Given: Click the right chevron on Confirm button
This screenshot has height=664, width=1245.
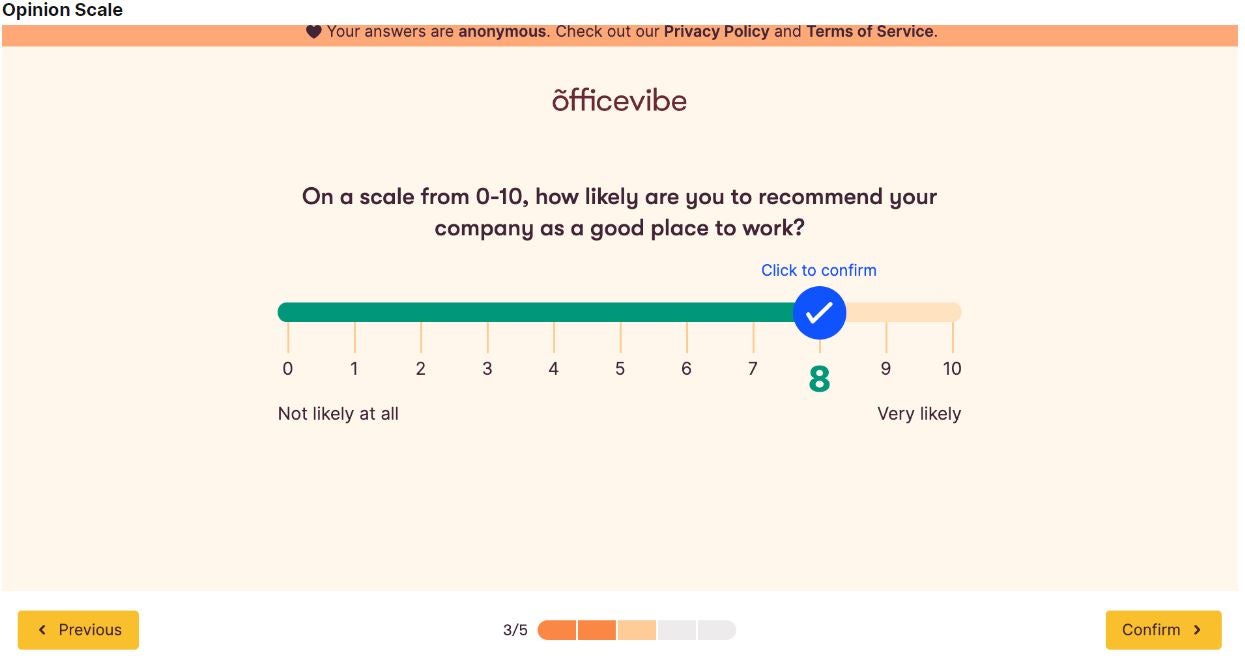Looking at the screenshot, I should point(1197,630).
